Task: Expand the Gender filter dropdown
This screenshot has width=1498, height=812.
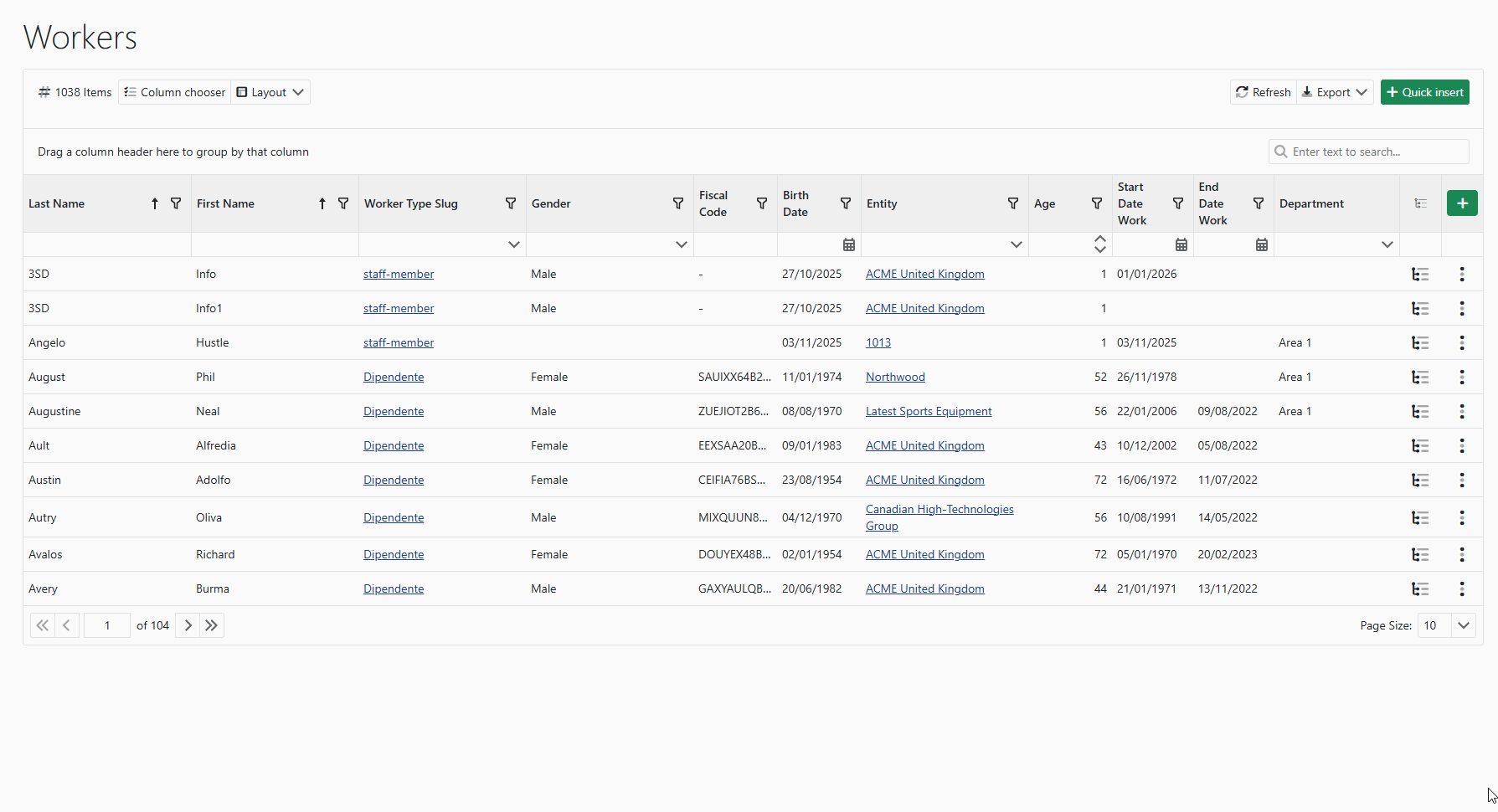Action: pos(681,244)
